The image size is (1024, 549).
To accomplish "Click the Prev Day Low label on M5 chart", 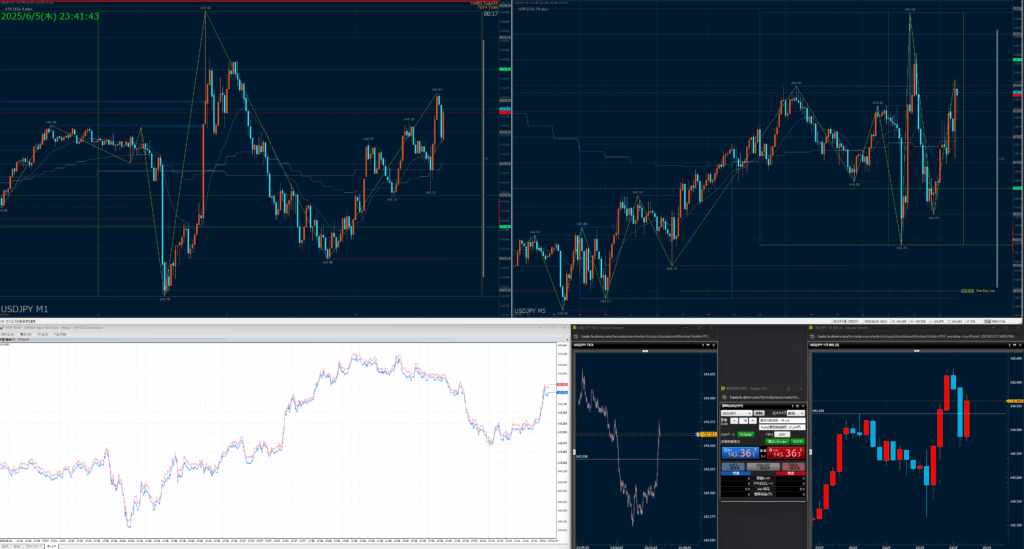I will [985, 290].
